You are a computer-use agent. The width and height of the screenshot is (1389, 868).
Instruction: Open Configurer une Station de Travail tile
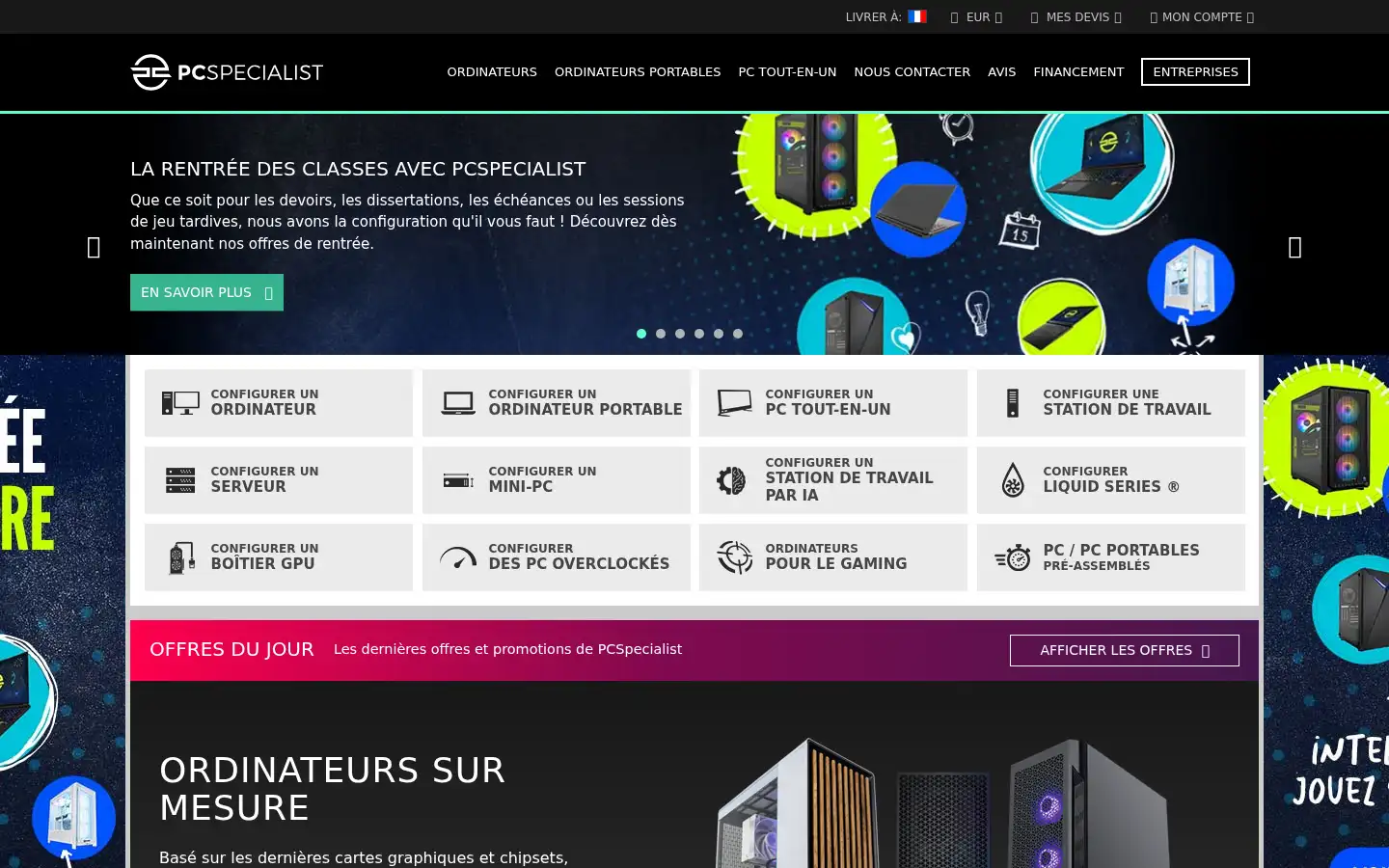pos(1111,402)
